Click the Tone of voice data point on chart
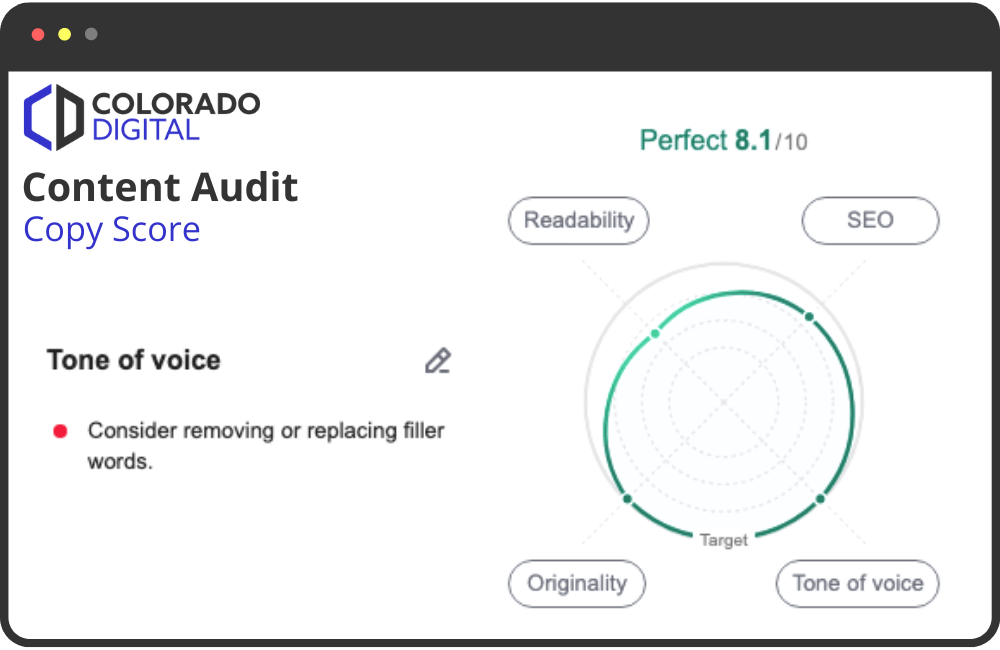1000x650 pixels. point(820,499)
